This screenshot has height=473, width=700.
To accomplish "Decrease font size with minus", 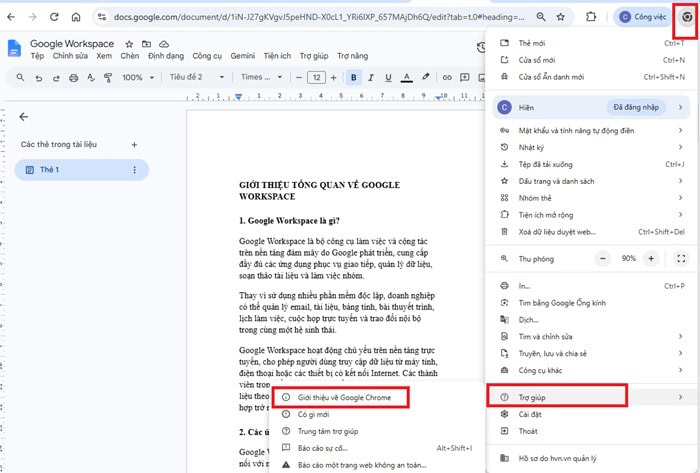I will [299, 78].
